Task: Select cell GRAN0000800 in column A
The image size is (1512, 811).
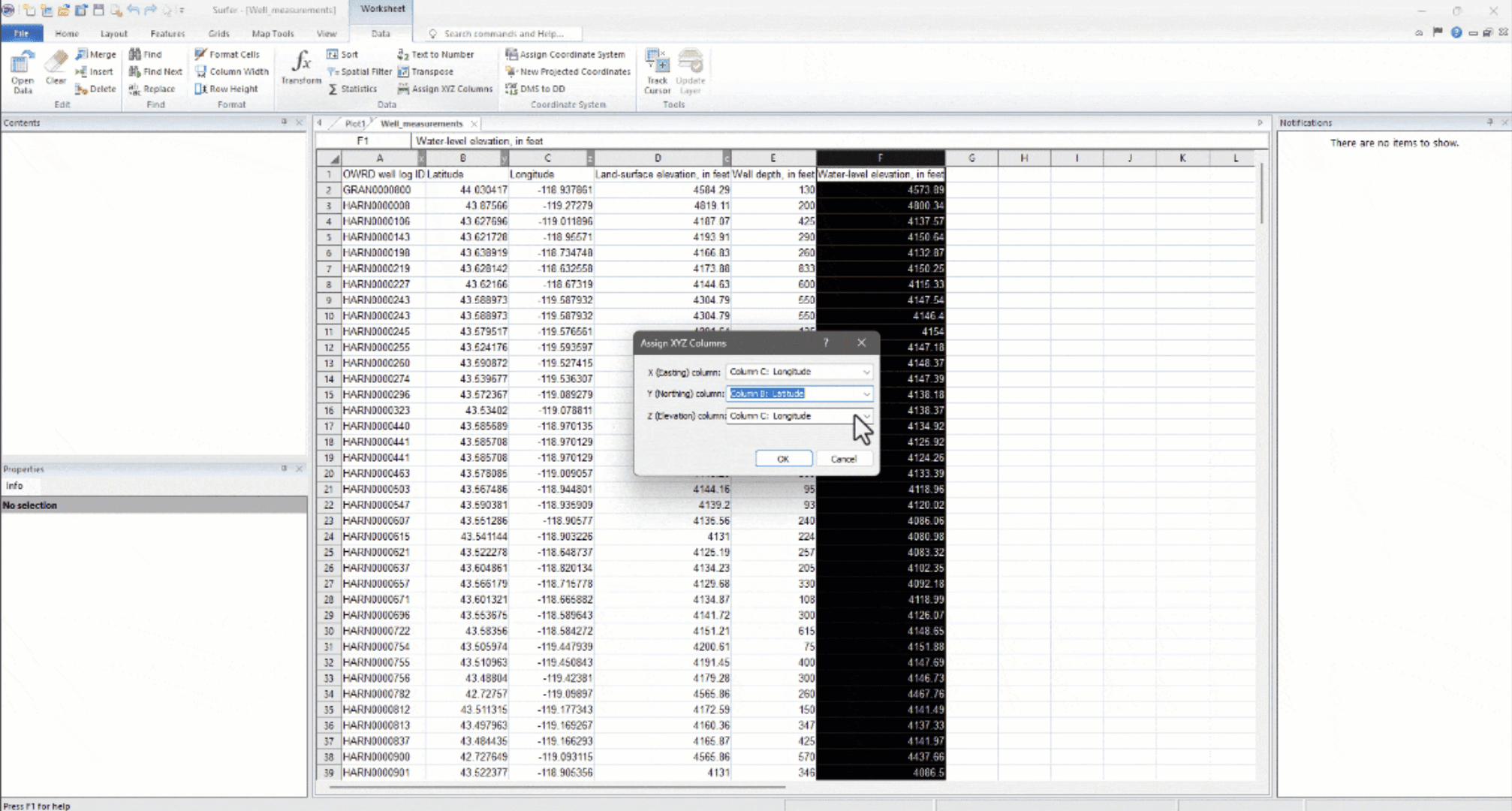Action: click(383, 190)
